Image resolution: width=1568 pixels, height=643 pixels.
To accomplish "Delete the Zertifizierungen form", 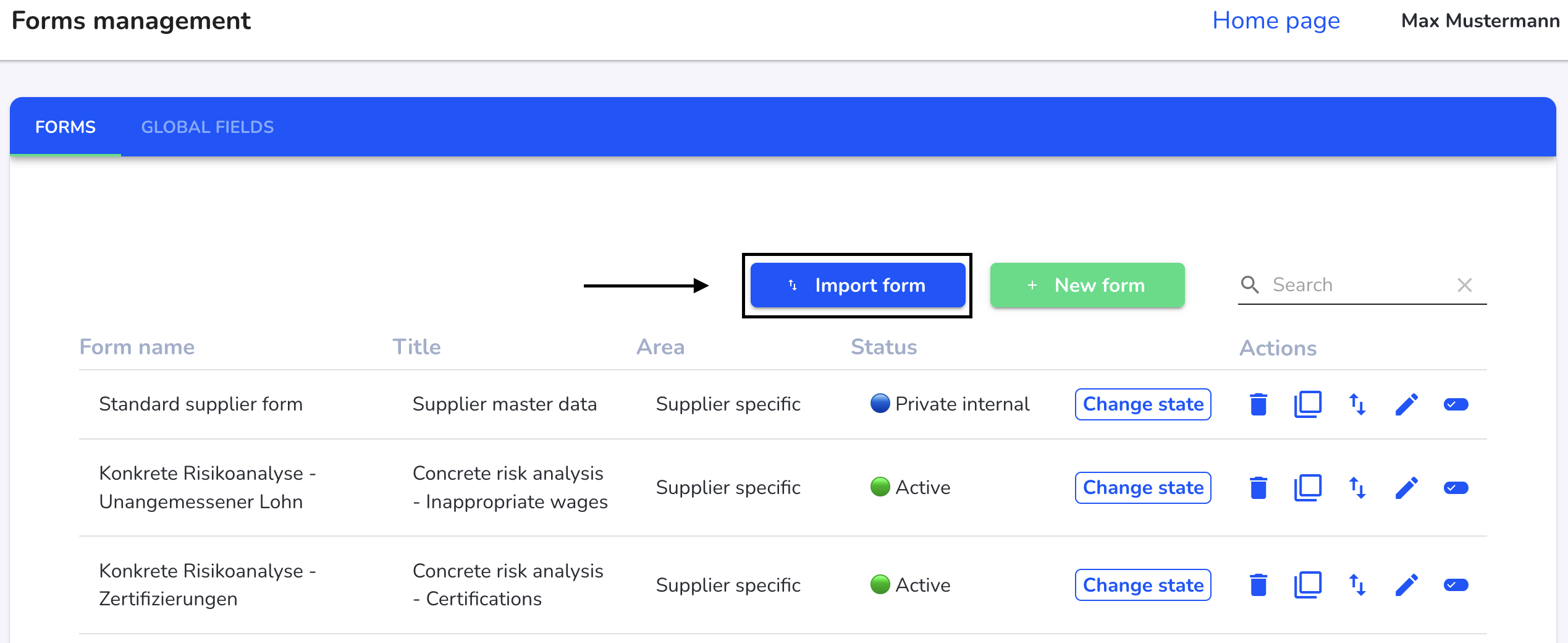I will (1258, 585).
